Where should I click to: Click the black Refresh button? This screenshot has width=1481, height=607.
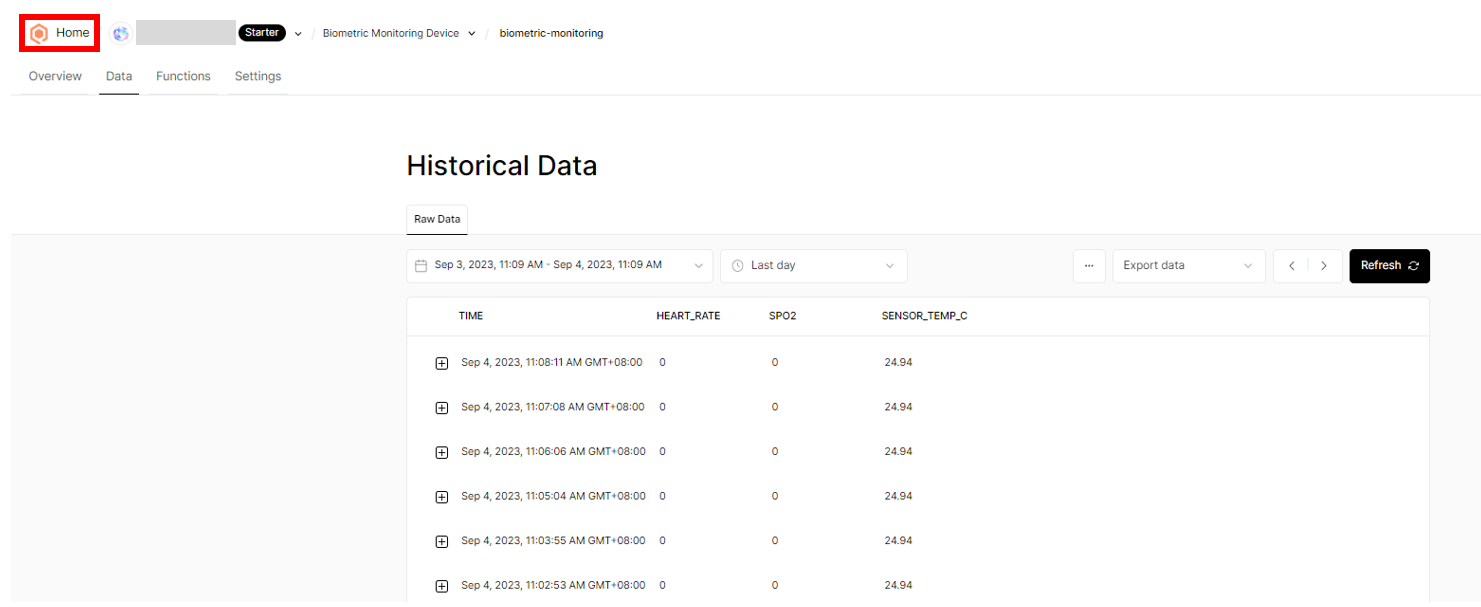1389,266
